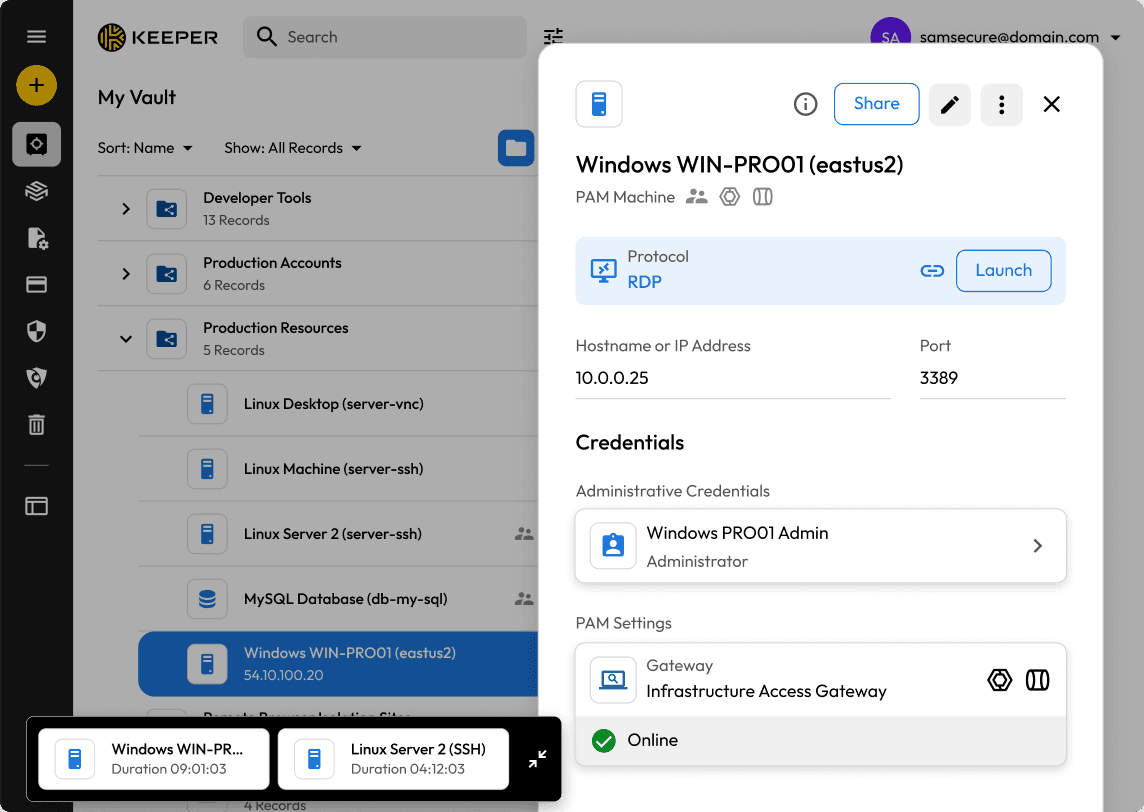
Task: Click the info icon in record header
Action: pyautogui.click(x=805, y=104)
